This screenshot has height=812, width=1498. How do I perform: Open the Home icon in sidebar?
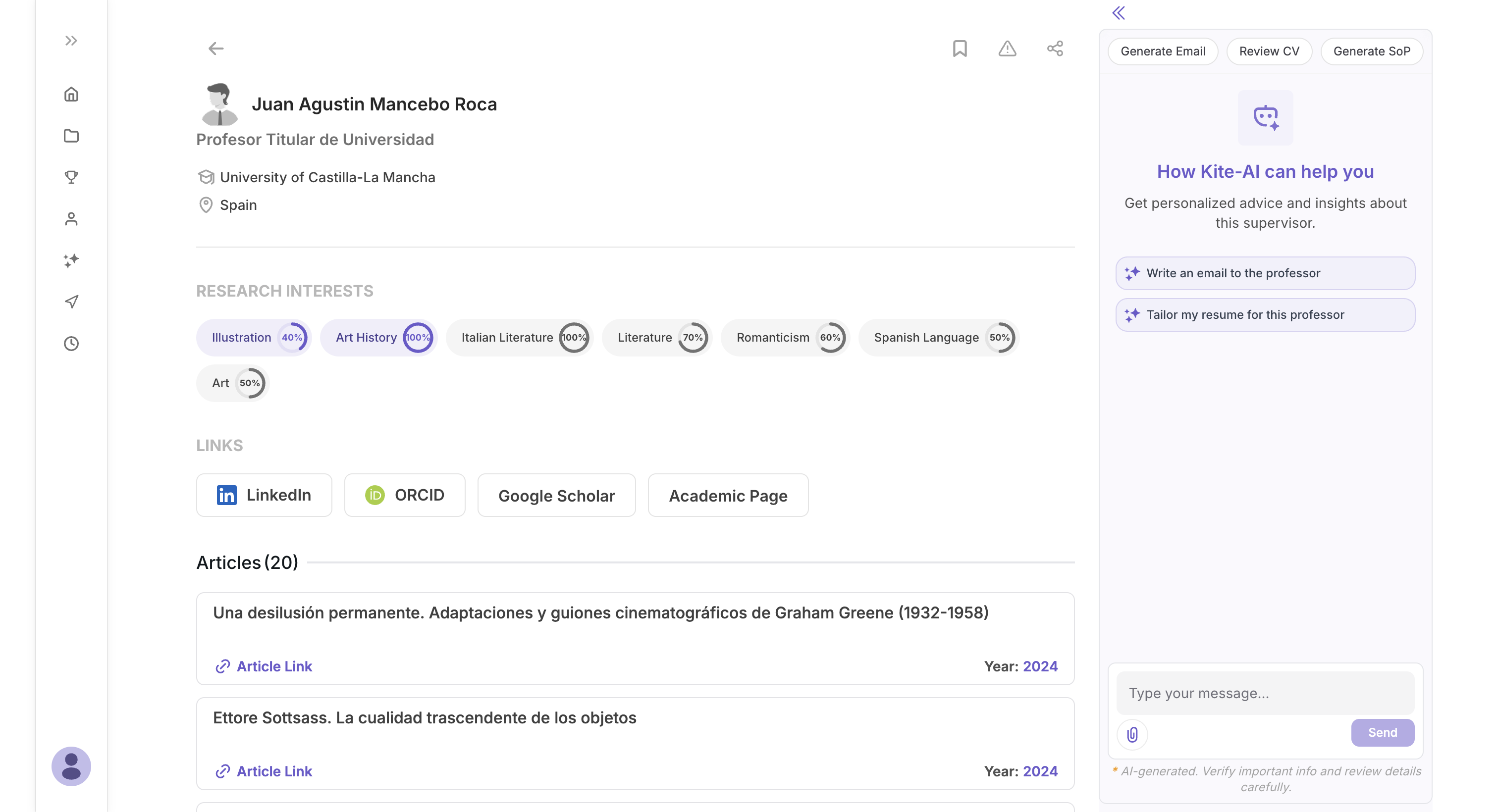(x=71, y=94)
